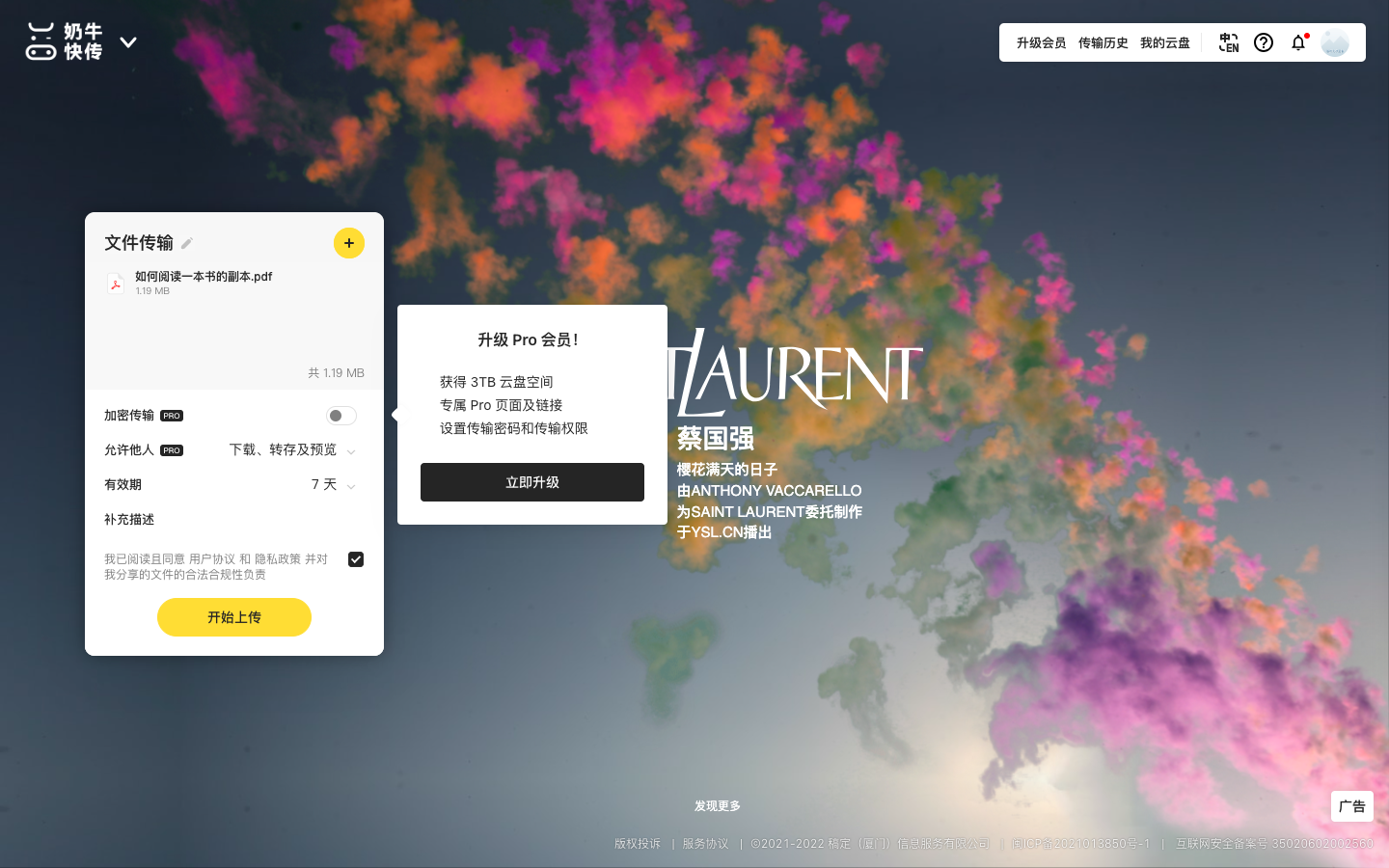The image size is (1389, 868).
Task: Open the 服务协议 footer link
Action: click(706, 844)
